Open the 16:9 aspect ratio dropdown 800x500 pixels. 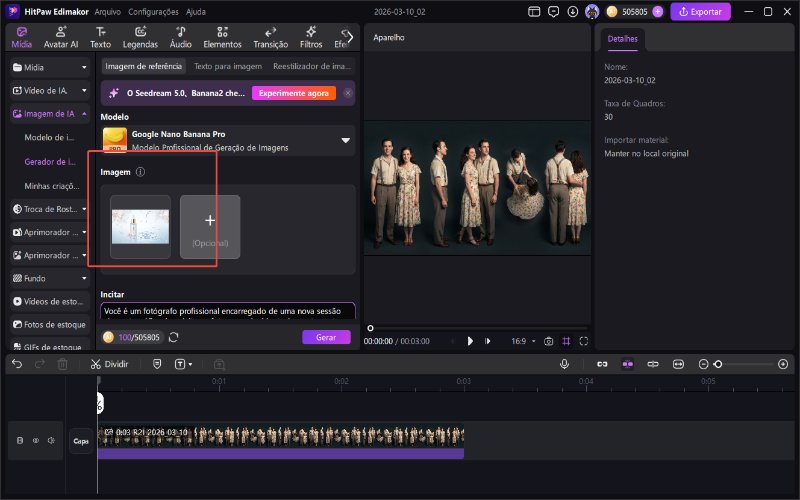[525, 341]
